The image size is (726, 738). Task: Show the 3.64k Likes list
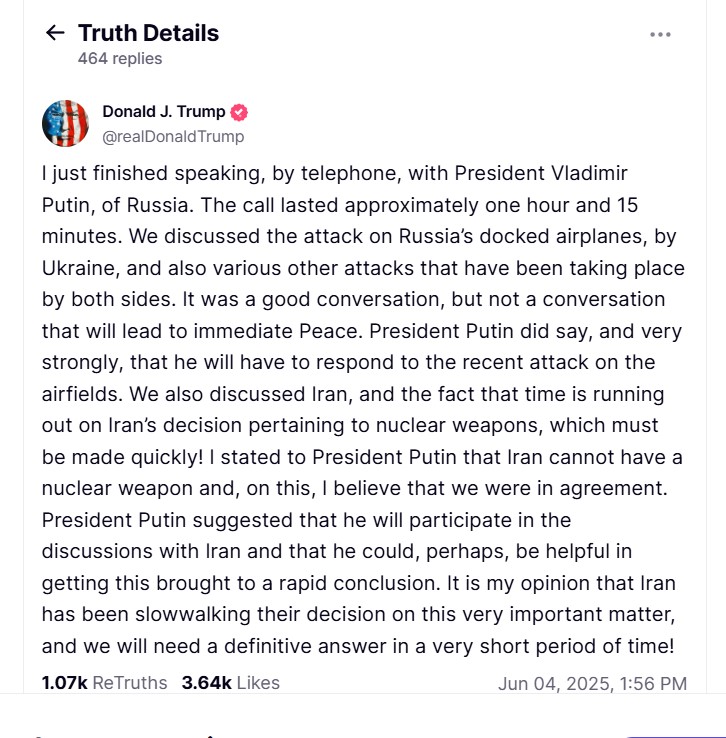[231, 682]
